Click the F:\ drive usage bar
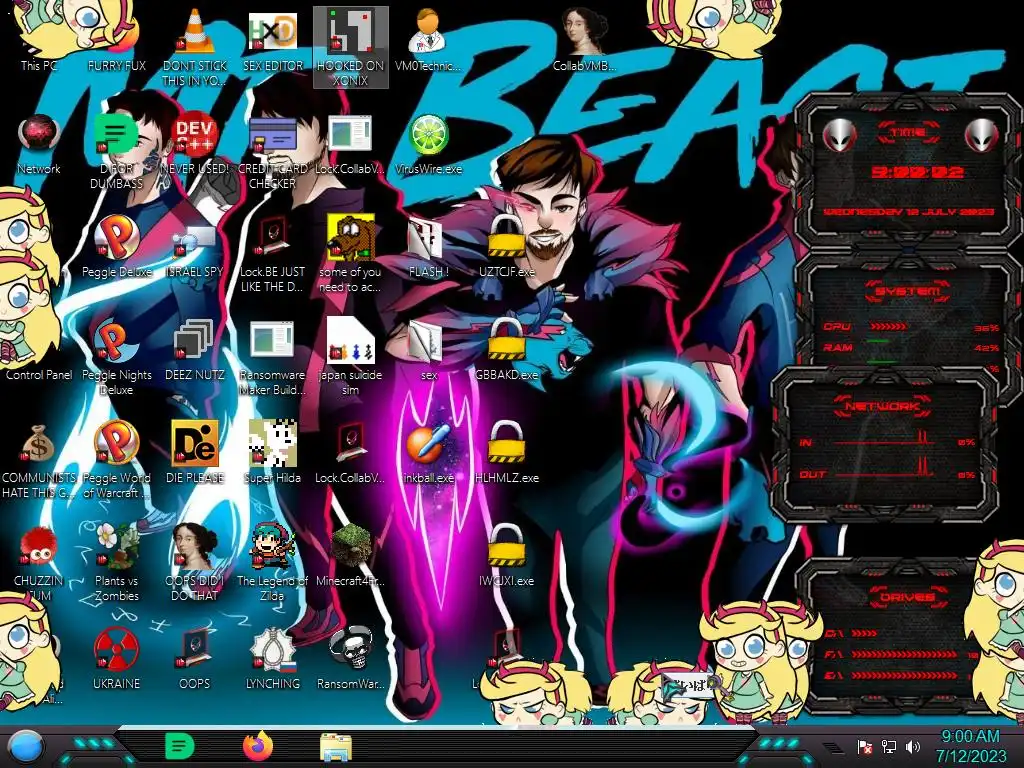Viewport: 1024px width, 768px height. [904, 654]
